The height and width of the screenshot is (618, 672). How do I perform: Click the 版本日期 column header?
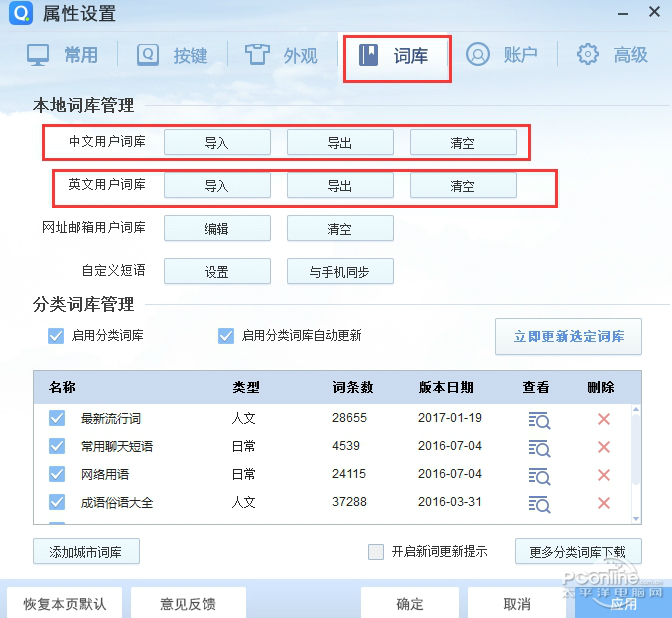[x=446, y=387]
